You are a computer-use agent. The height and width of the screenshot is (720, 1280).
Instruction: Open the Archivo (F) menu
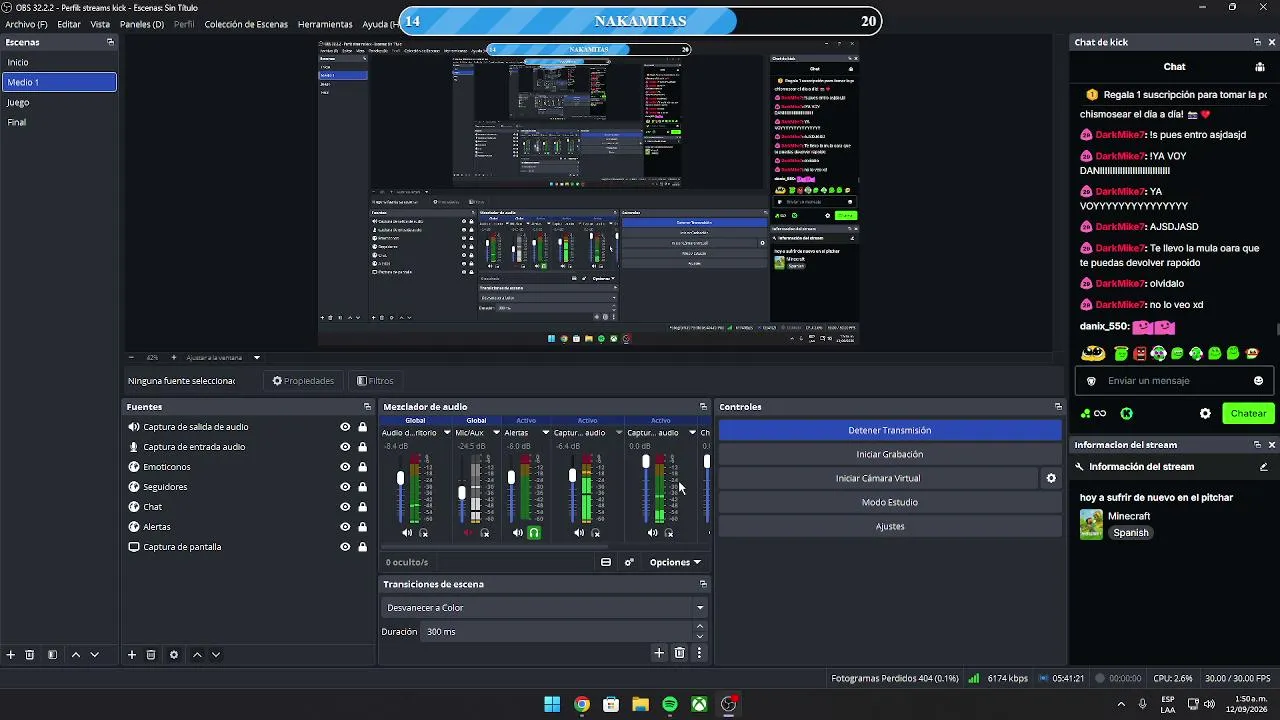[26, 24]
